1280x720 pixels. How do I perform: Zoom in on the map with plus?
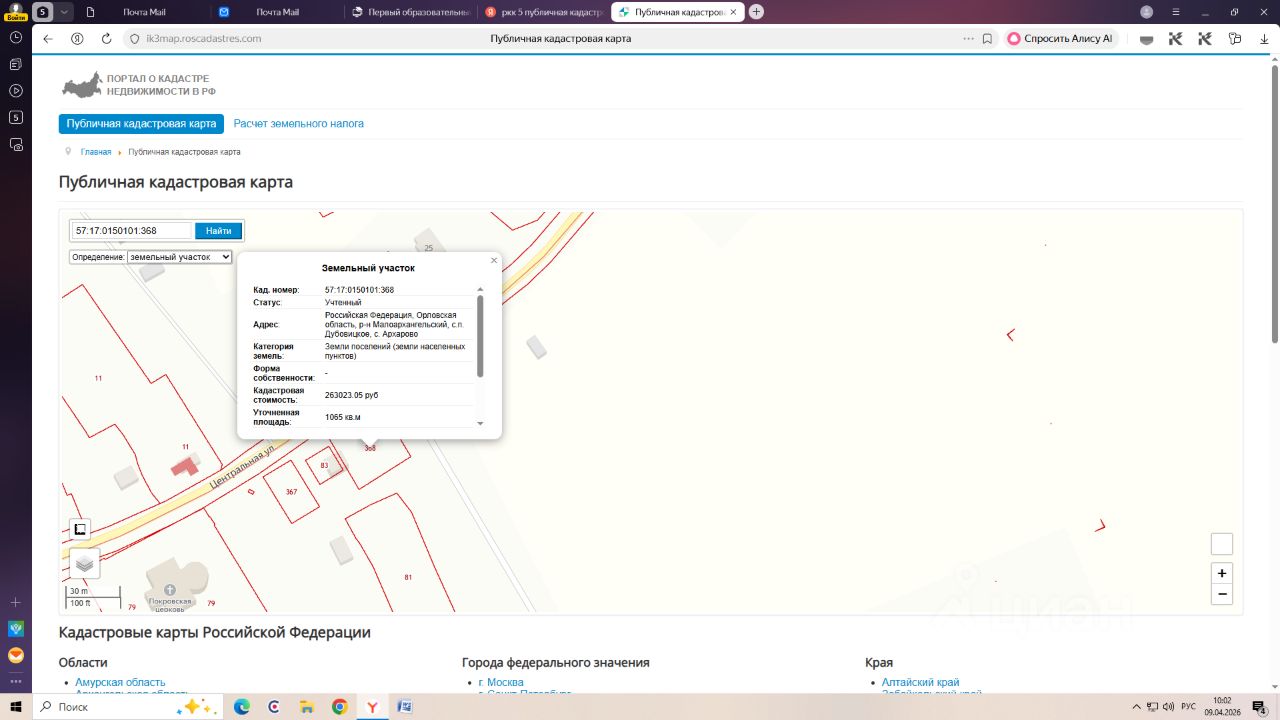coord(1221,573)
